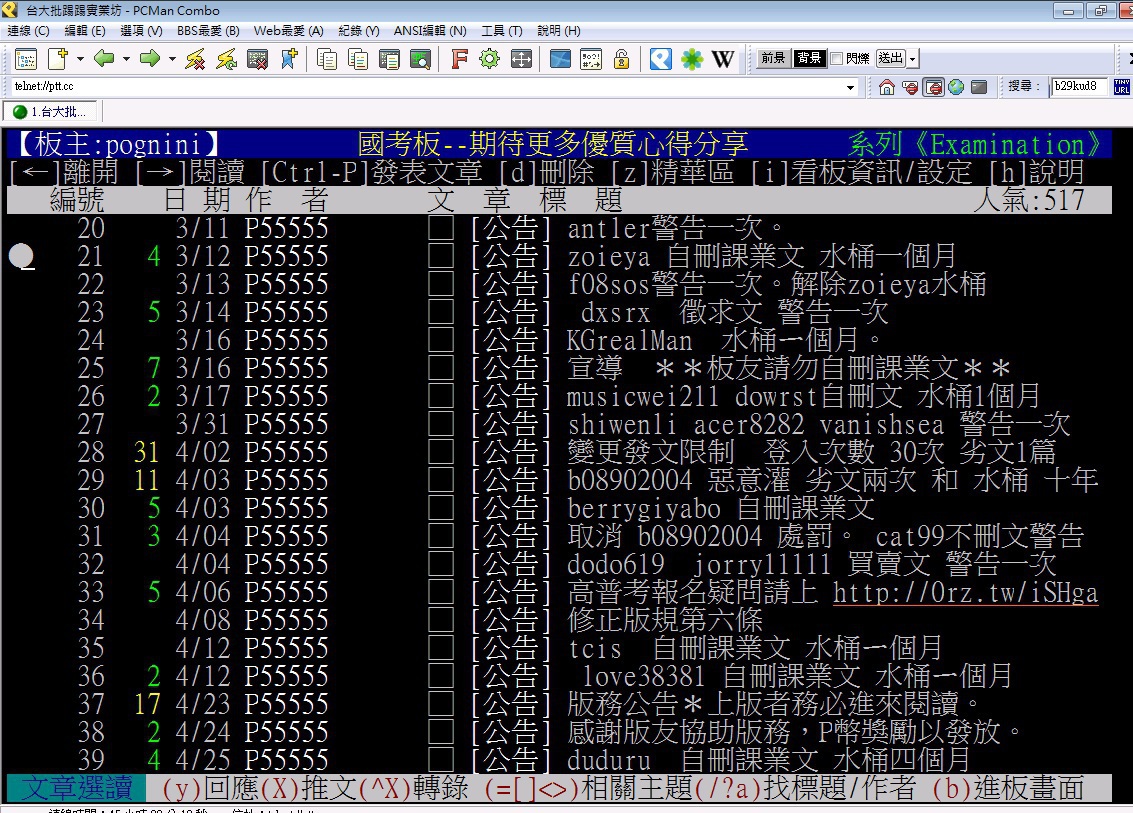Click the find magnifier icon
1133x813 pixels.
(x=420, y=59)
